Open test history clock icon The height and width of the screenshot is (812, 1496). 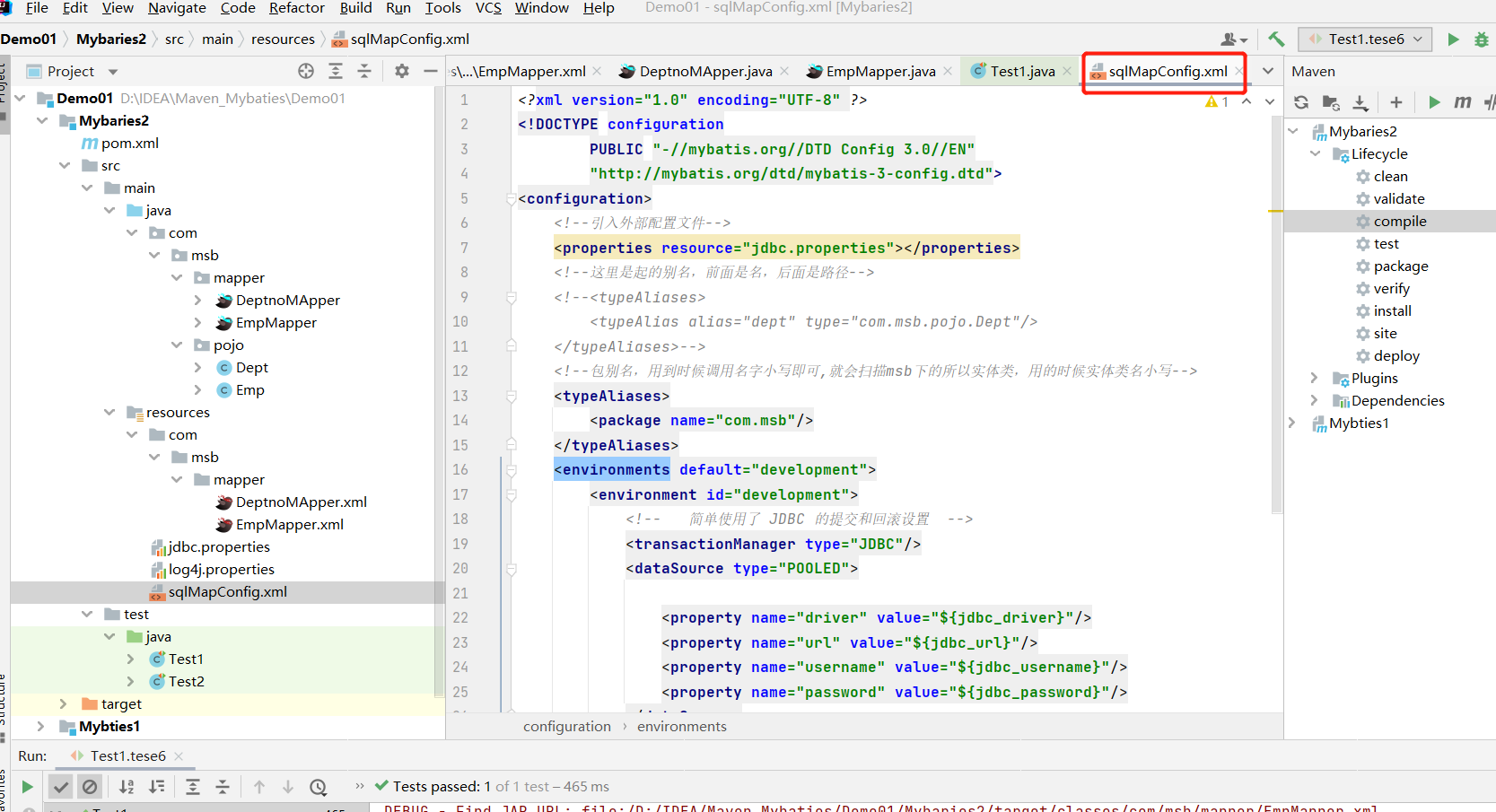tap(319, 787)
